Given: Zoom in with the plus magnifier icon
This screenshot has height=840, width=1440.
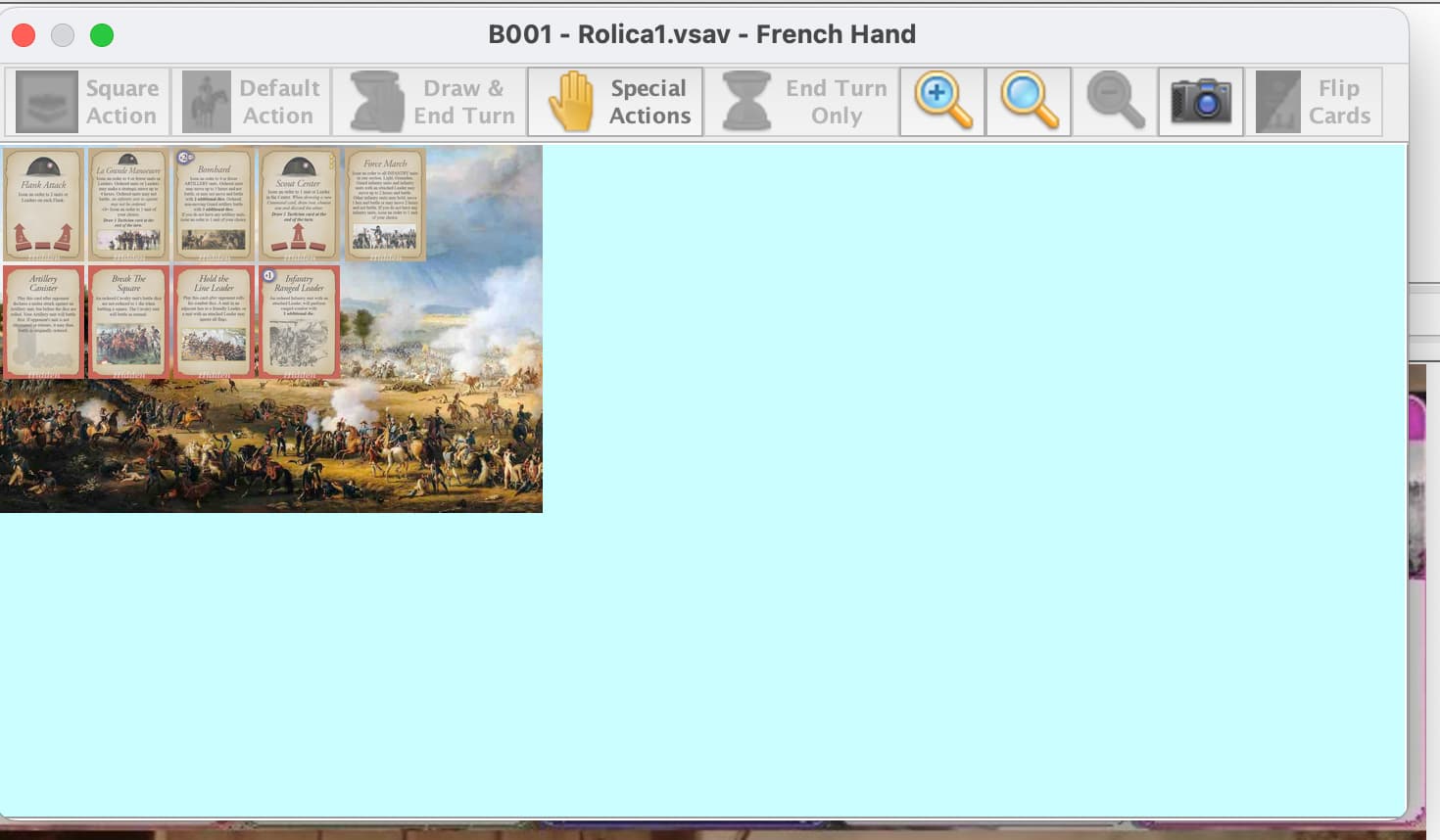Looking at the screenshot, I should tap(942, 102).
